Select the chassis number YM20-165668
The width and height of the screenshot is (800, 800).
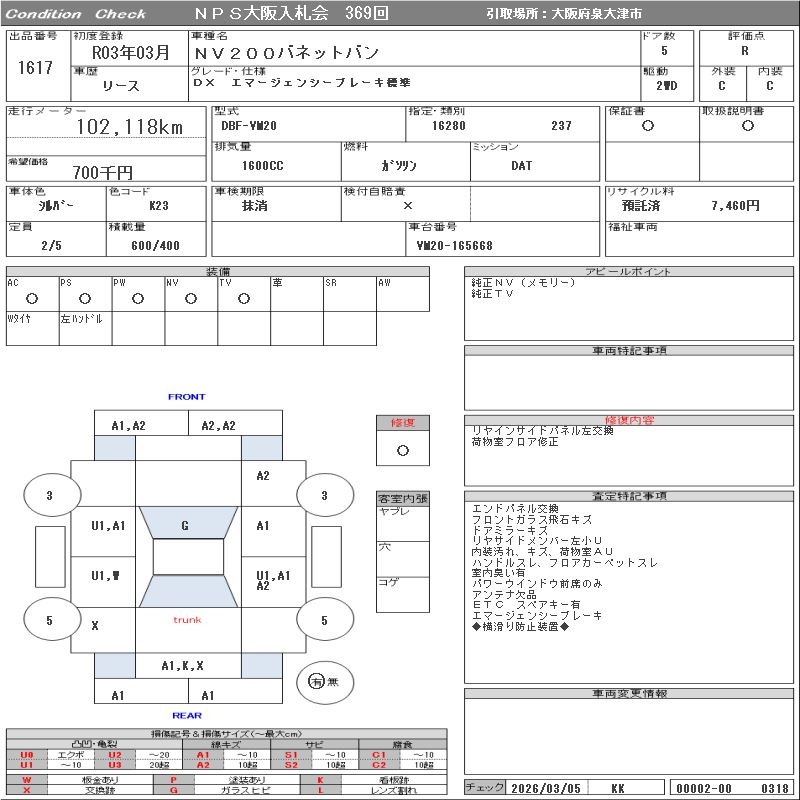pyautogui.click(x=455, y=245)
